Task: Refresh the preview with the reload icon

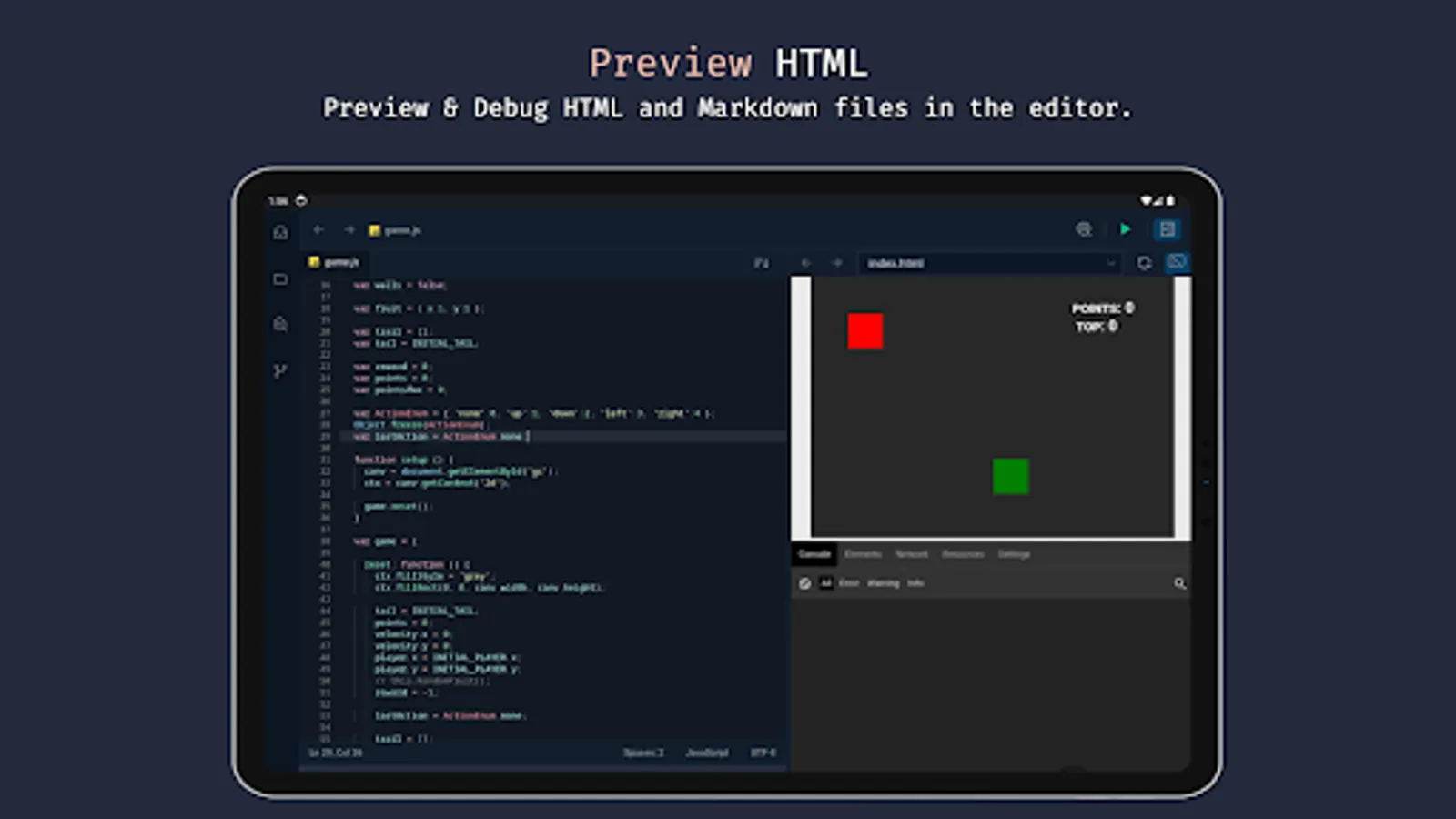Action: pos(1145,263)
